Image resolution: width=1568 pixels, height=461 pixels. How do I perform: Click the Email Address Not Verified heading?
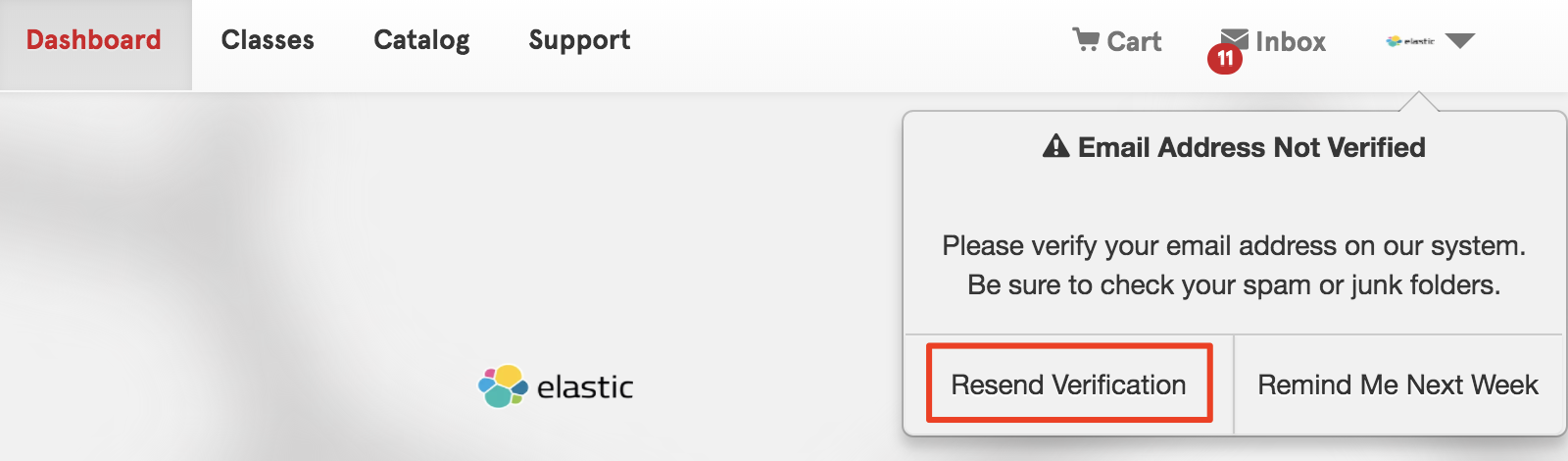pyautogui.click(x=1251, y=147)
